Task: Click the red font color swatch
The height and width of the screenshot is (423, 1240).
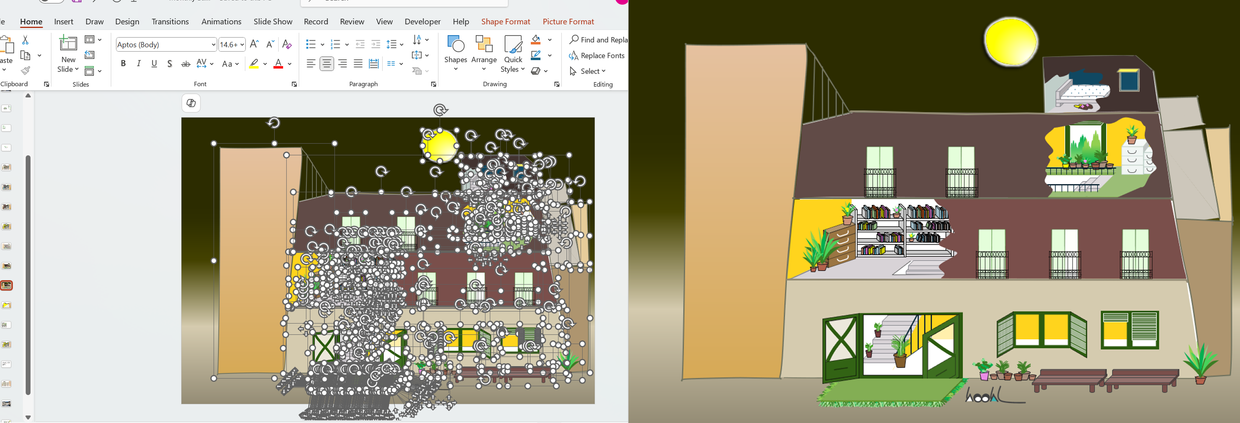Action: click(278, 64)
